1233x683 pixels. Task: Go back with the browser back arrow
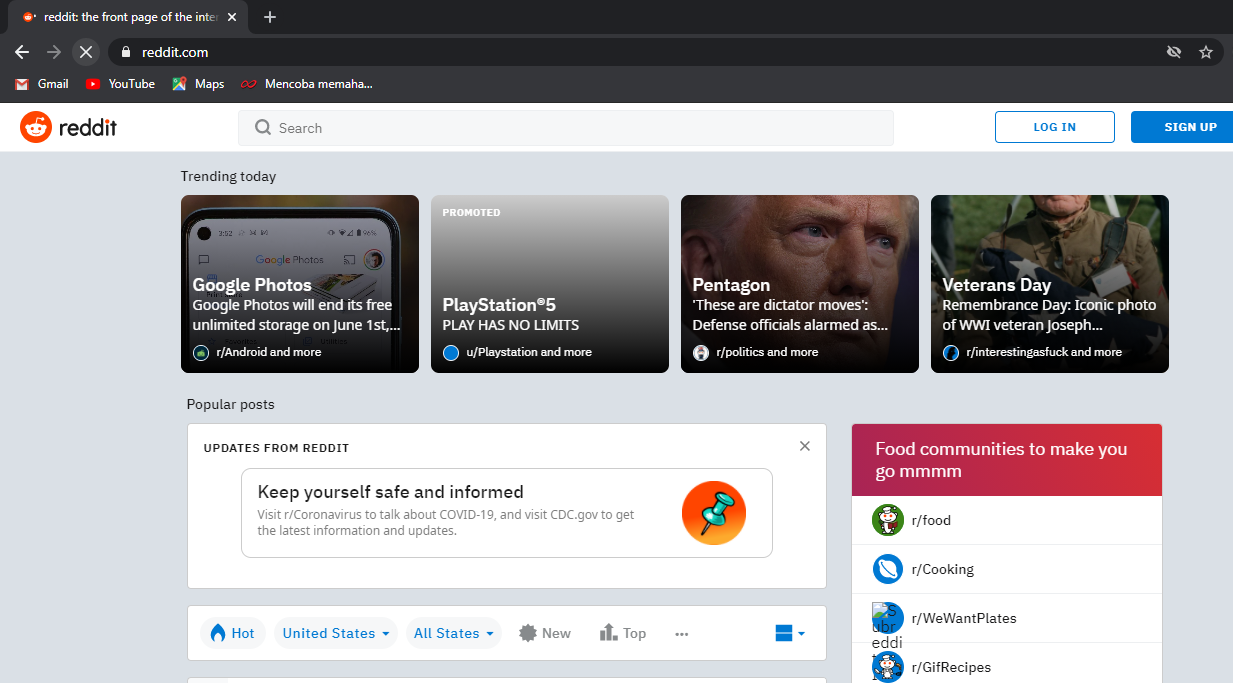click(22, 51)
